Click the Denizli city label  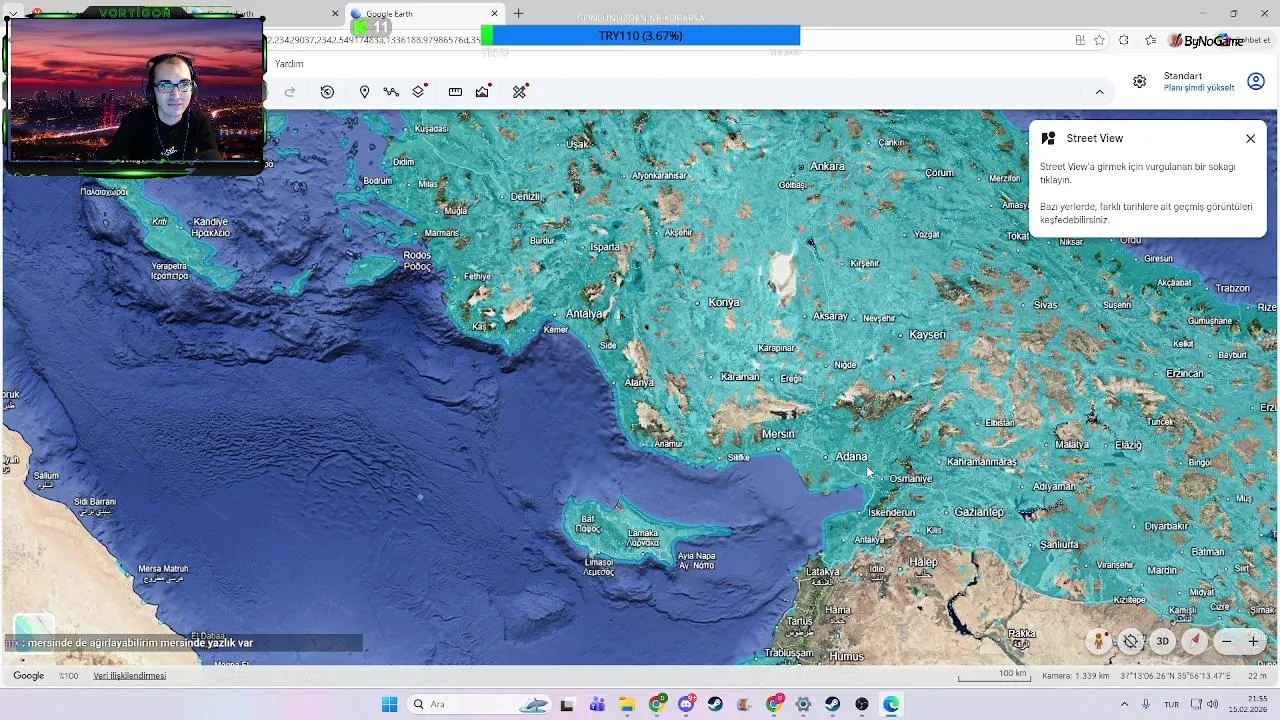(x=525, y=196)
